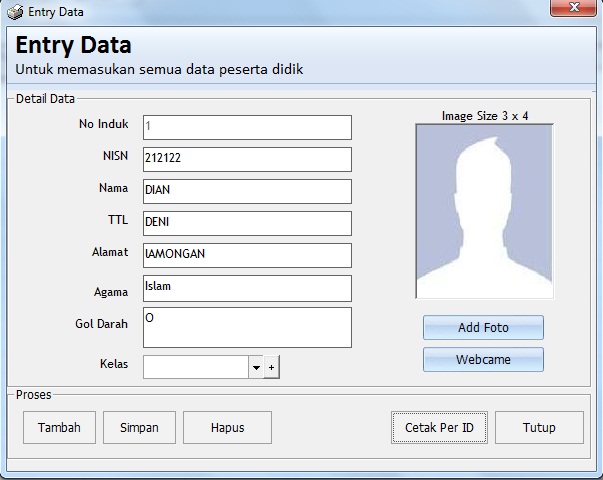Click the Tambah button
The height and width of the screenshot is (480, 603).
[x=59, y=427]
